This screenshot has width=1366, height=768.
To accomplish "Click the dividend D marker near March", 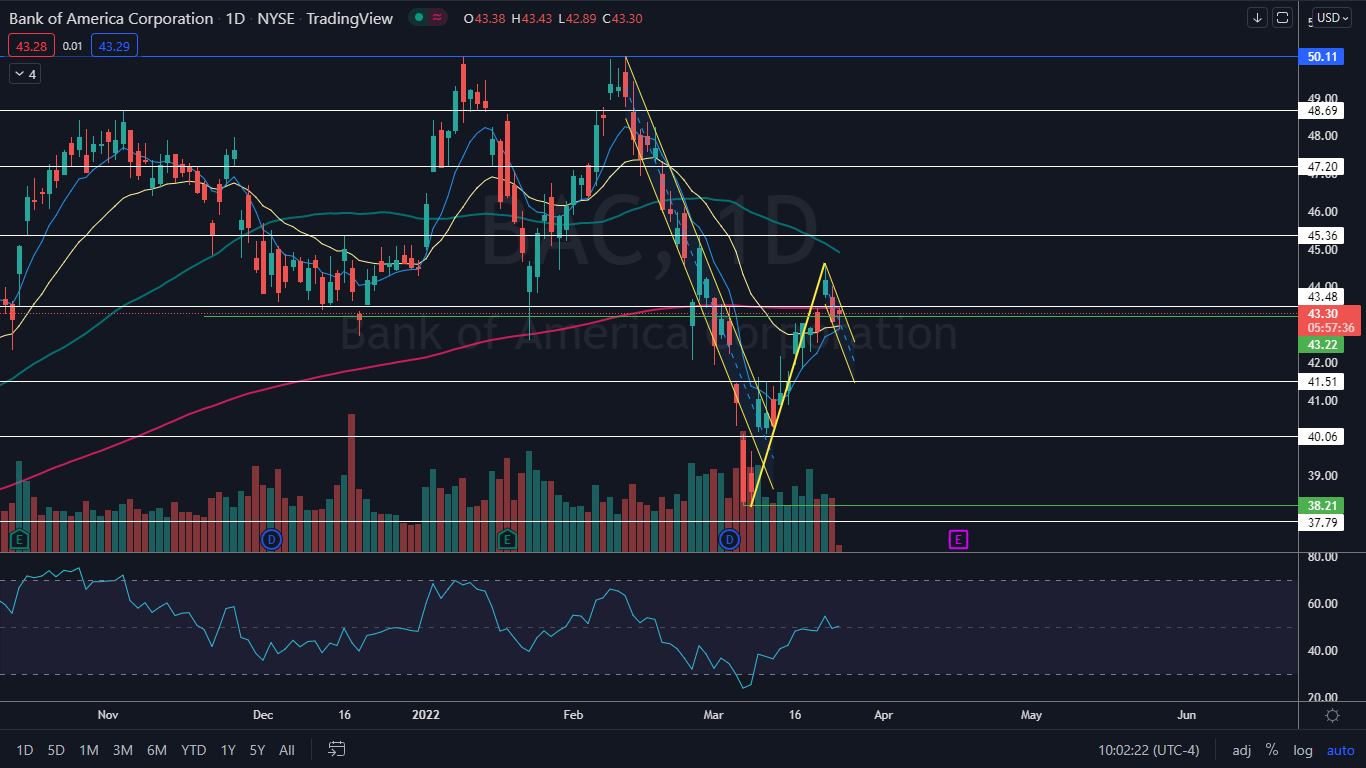I will tap(729, 540).
